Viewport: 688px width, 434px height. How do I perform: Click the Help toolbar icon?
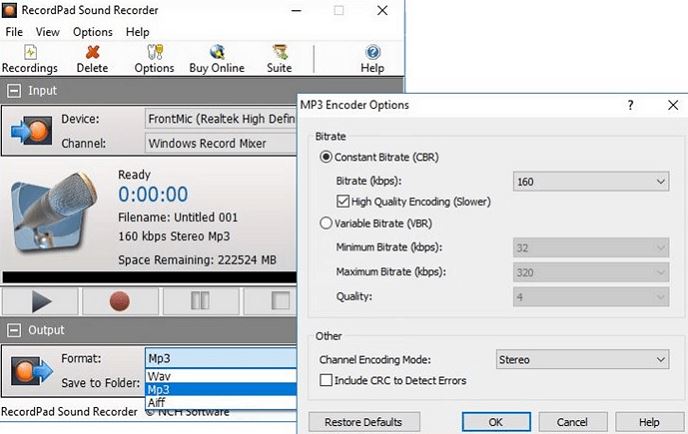pos(373,59)
